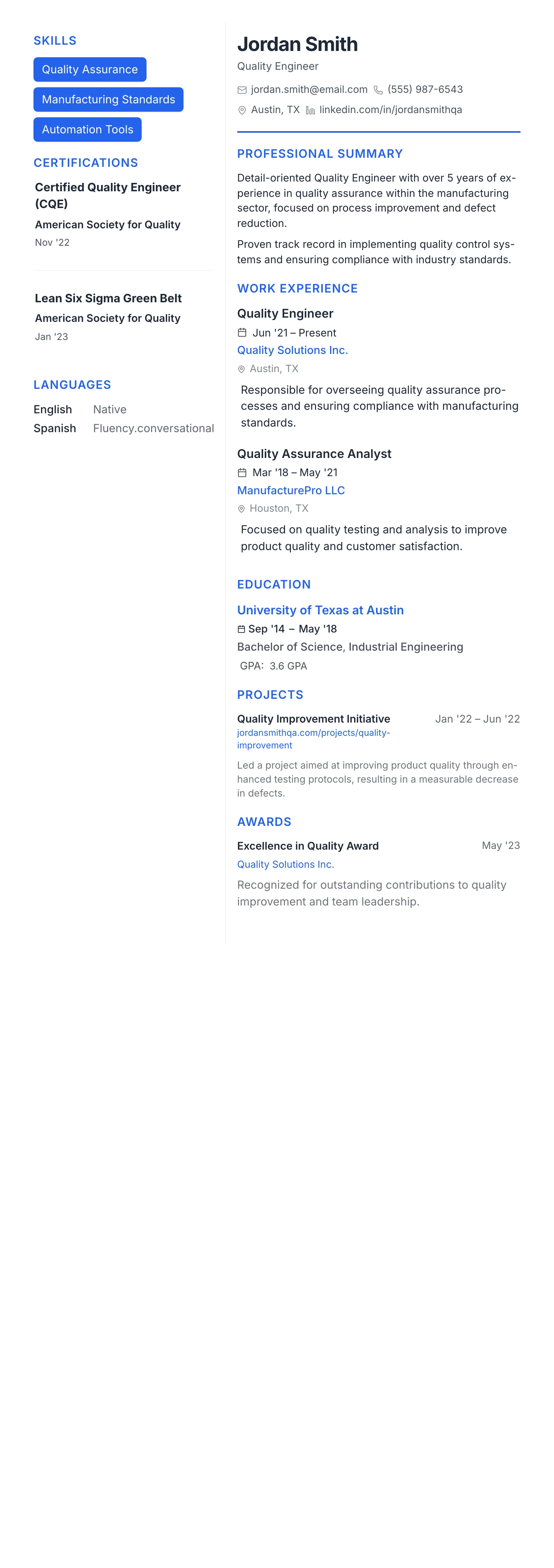Click the jordan.smith@email.com address

(309, 89)
